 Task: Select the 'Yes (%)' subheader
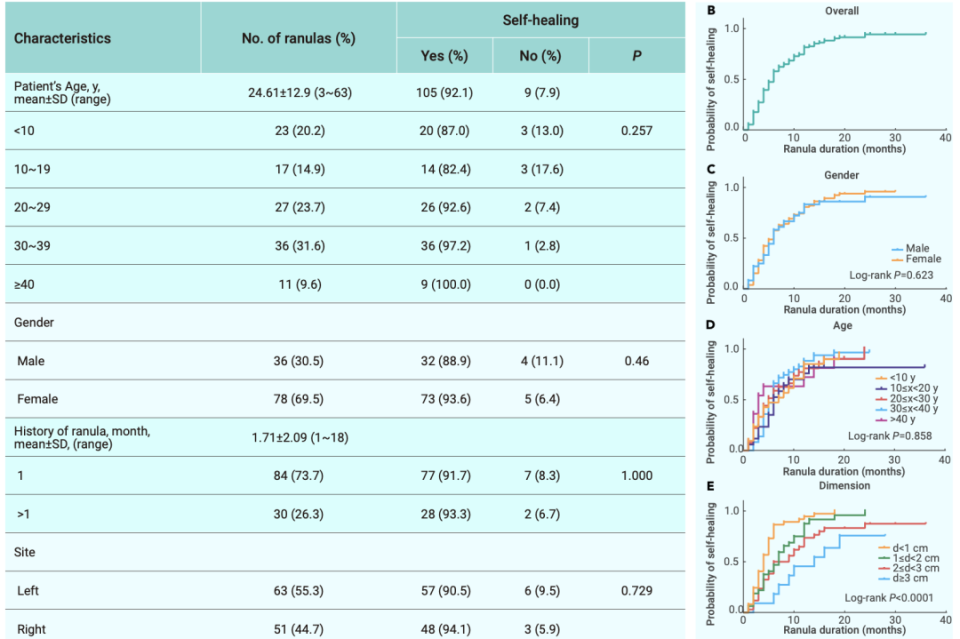444,56
